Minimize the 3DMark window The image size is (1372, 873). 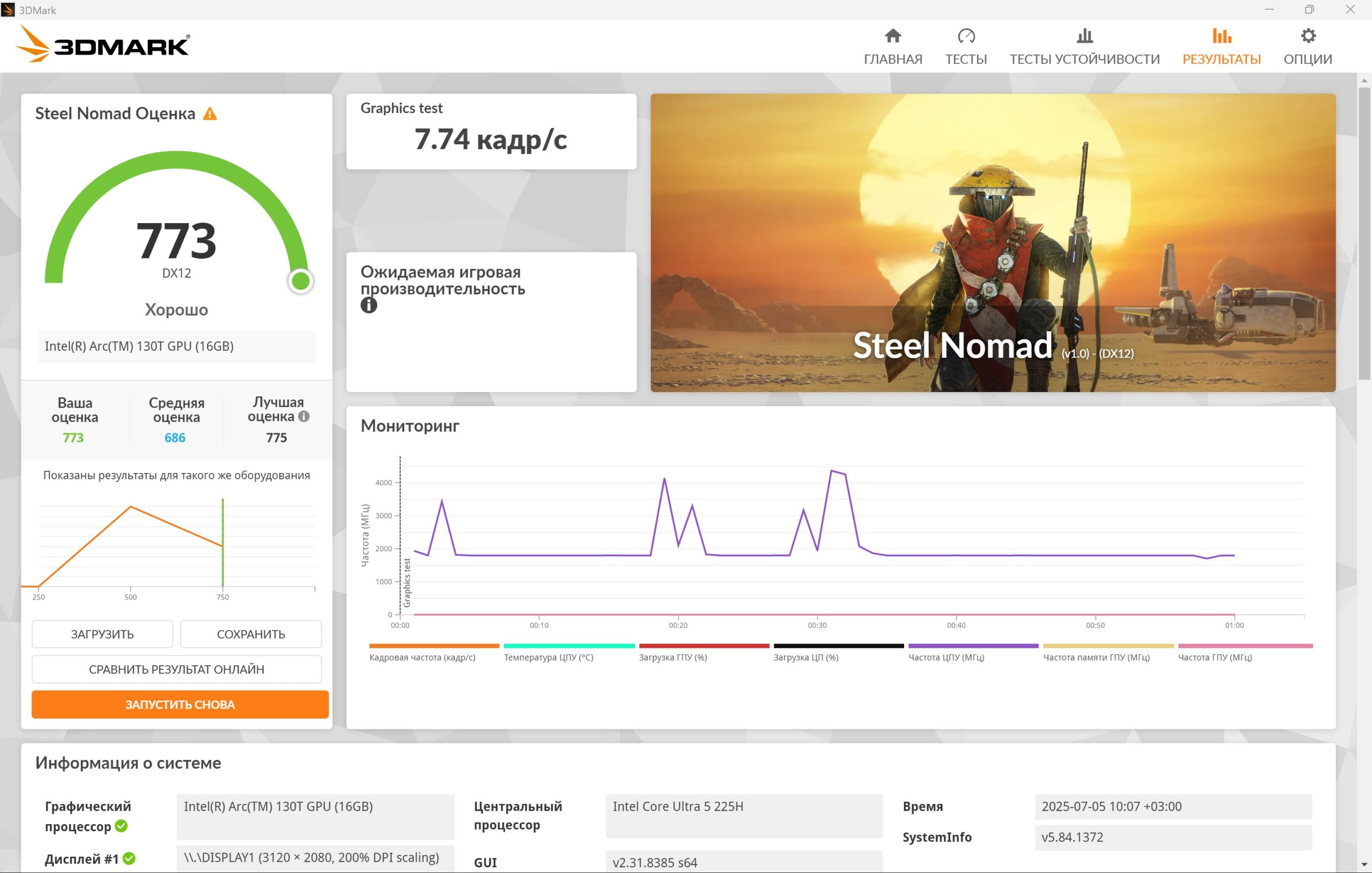(x=1269, y=10)
